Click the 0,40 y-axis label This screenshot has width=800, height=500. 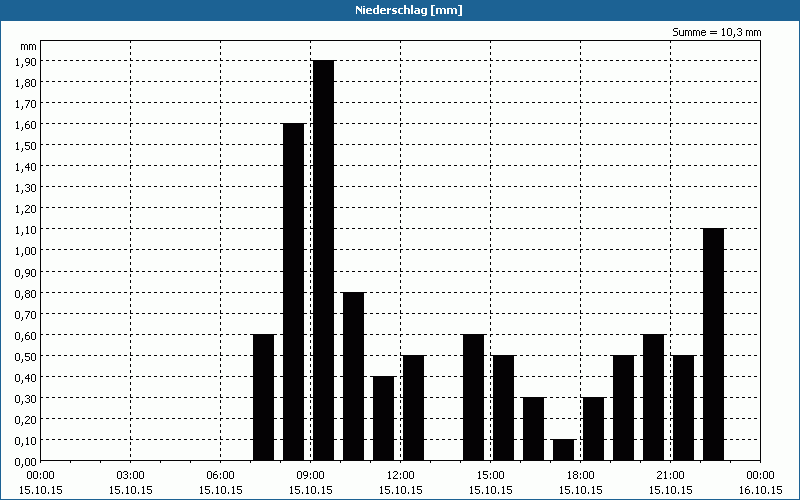(x=27, y=377)
